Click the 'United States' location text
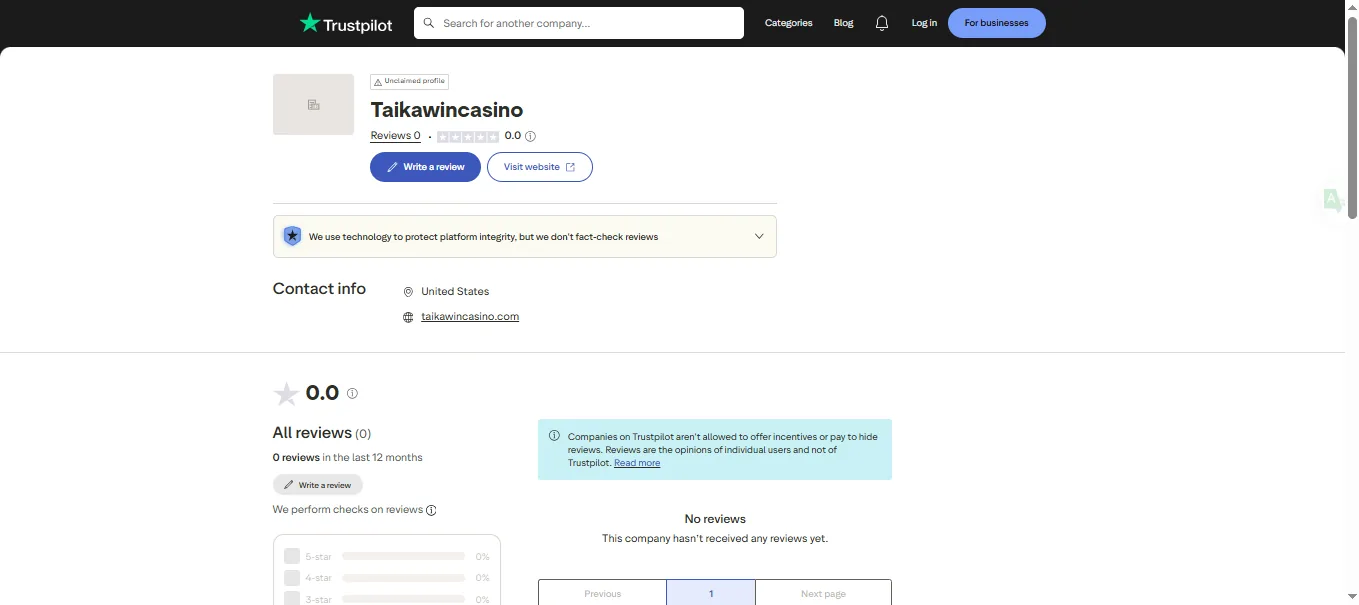1359x605 pixels. [x=455, y=292]
